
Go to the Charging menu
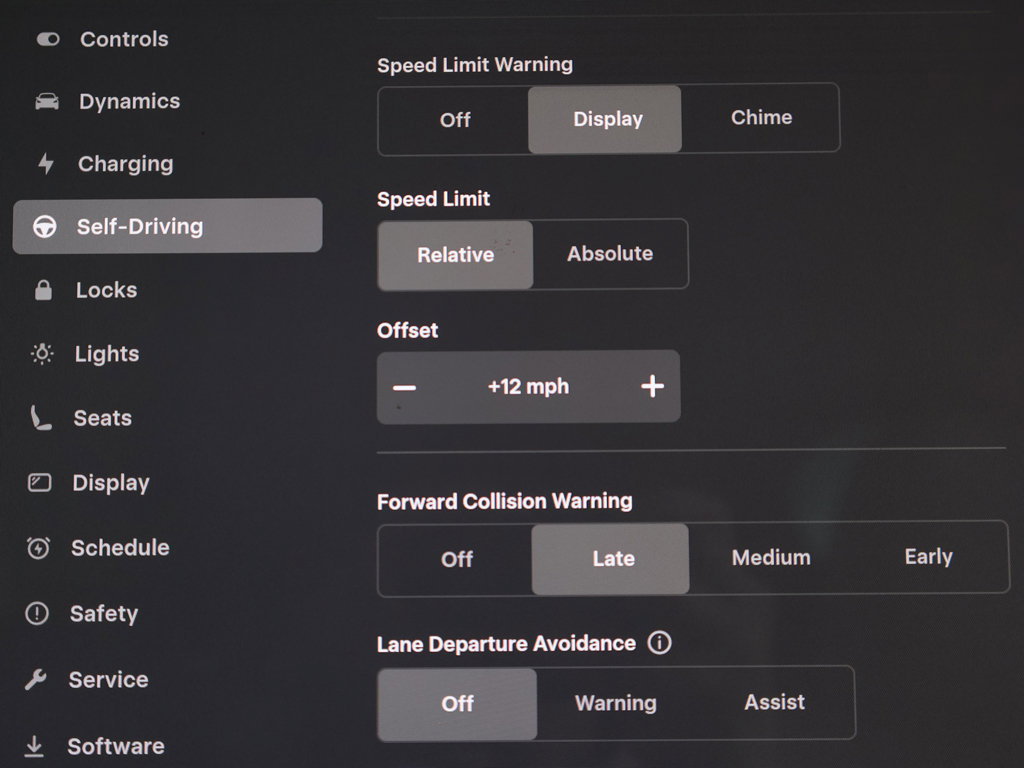[x=125, y=164]
